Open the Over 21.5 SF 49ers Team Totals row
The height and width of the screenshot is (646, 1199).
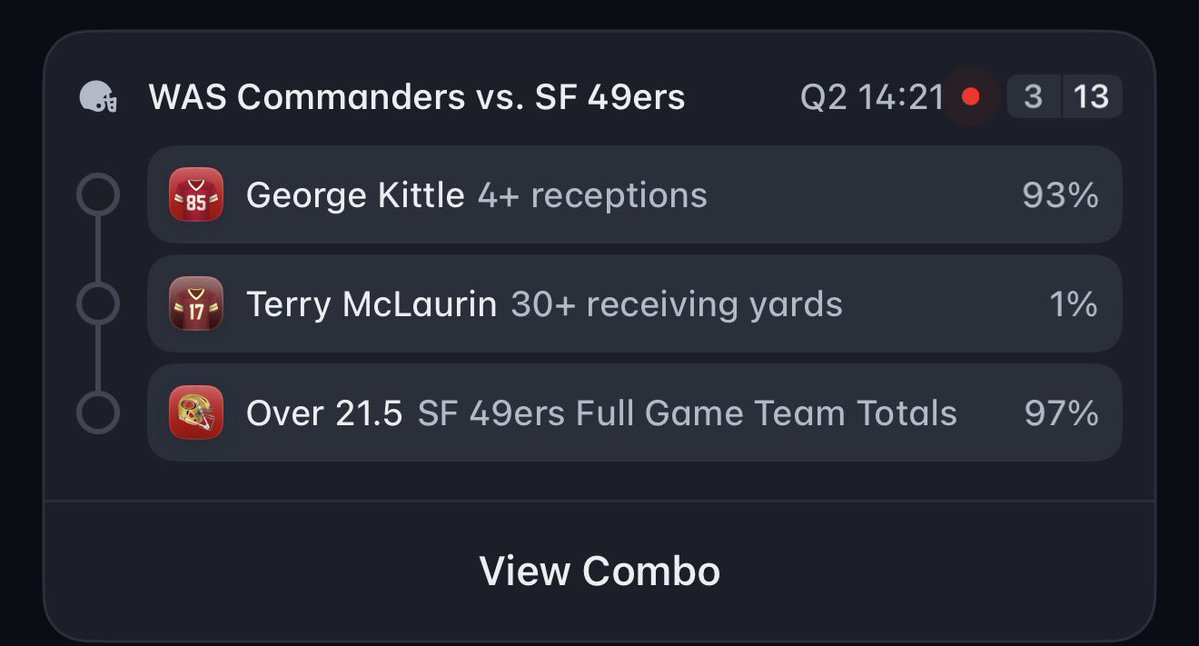coord(635,413)
